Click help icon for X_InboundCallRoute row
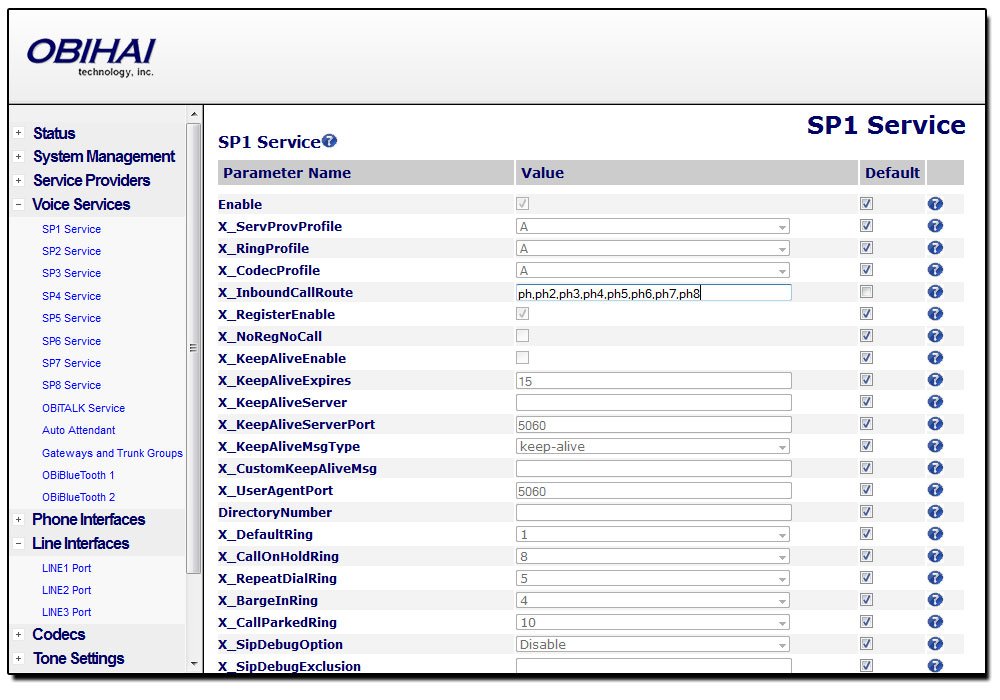The width and height of the screenshot is (1000, 700). [935, 292]
